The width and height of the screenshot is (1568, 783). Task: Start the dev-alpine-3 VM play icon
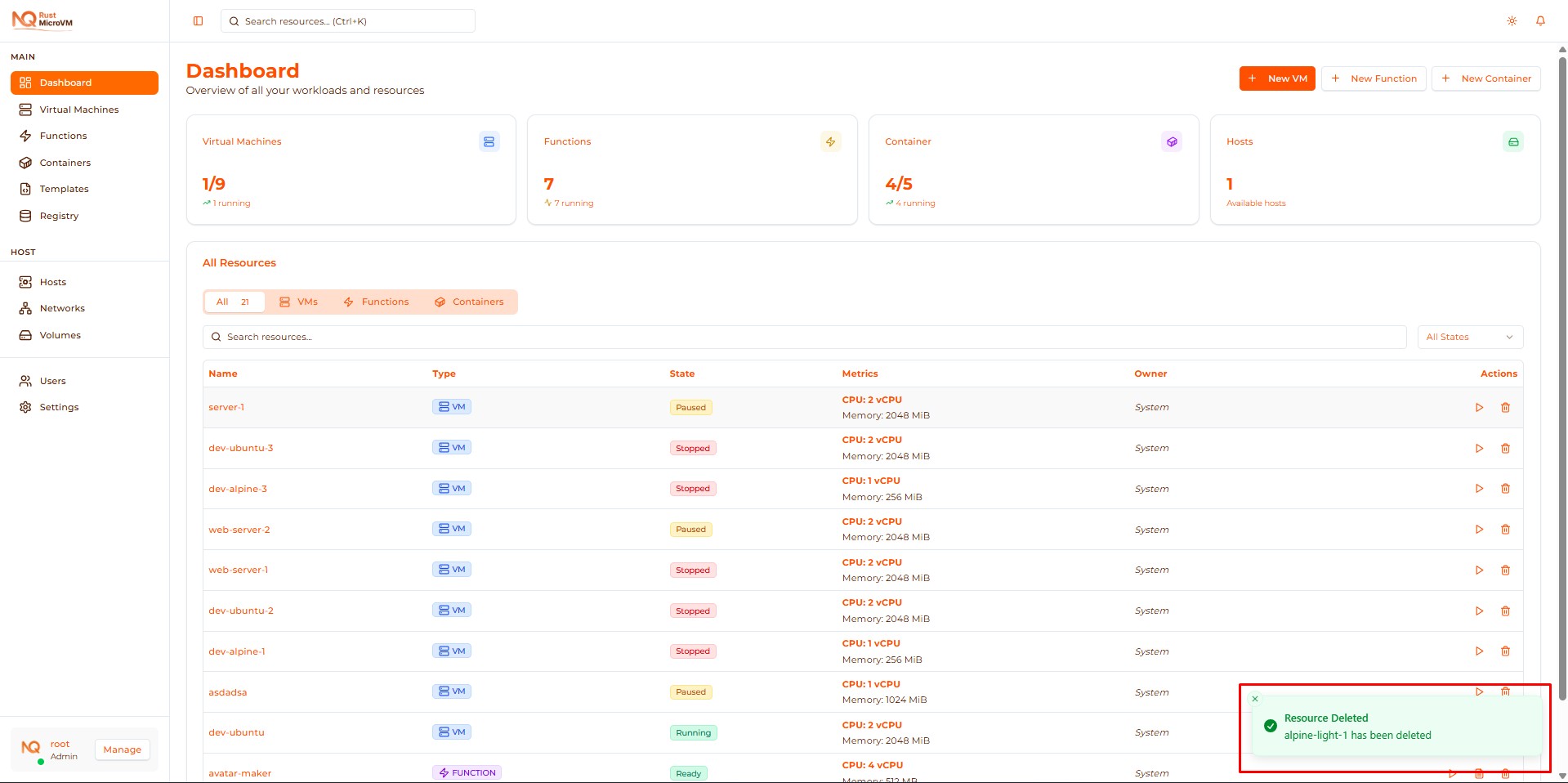[x=1479, y=489]
